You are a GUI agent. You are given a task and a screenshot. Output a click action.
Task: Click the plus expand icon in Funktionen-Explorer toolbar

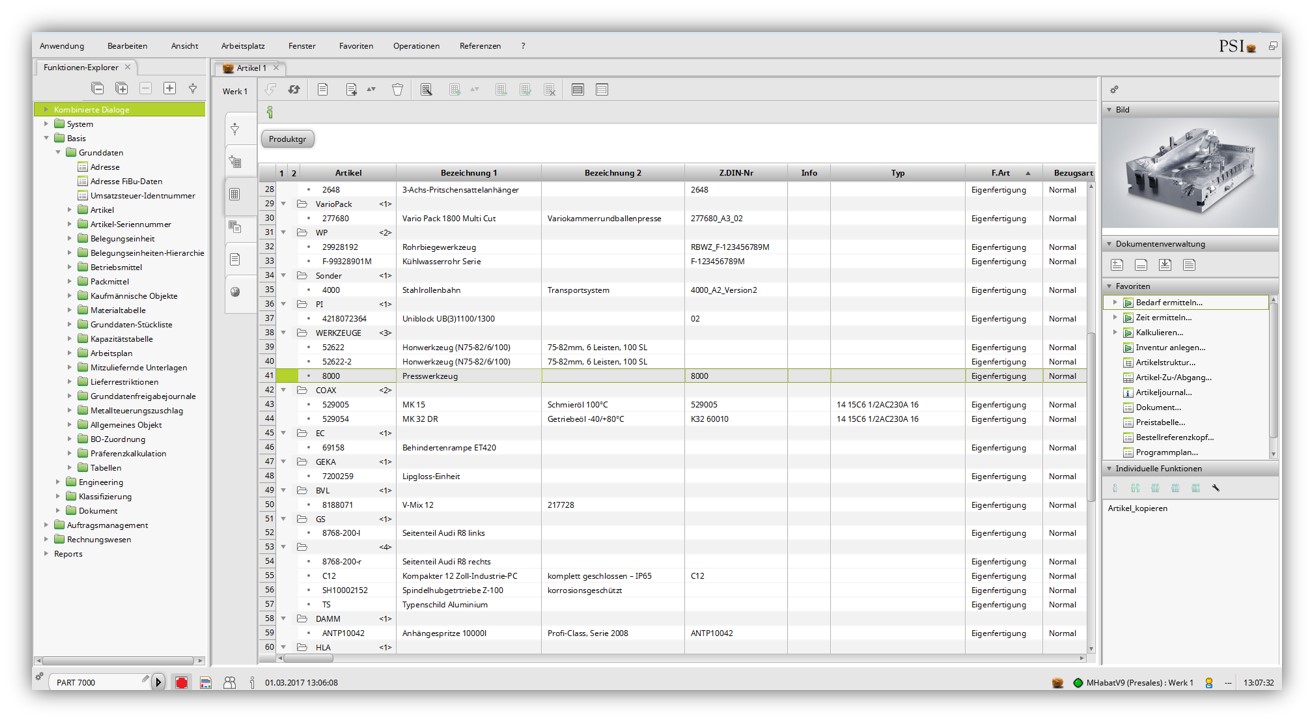point(169,88)
